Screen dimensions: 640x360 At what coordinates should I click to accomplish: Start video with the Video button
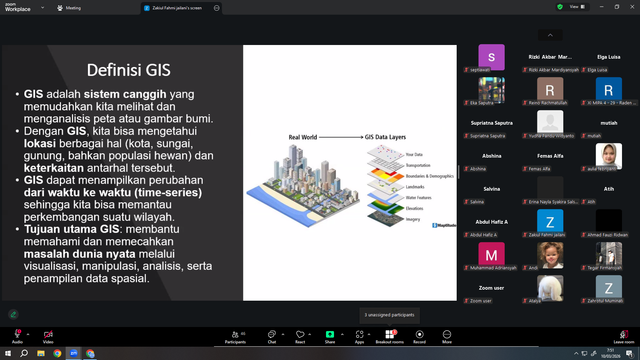pyautogui.click(x=48, y=336)
